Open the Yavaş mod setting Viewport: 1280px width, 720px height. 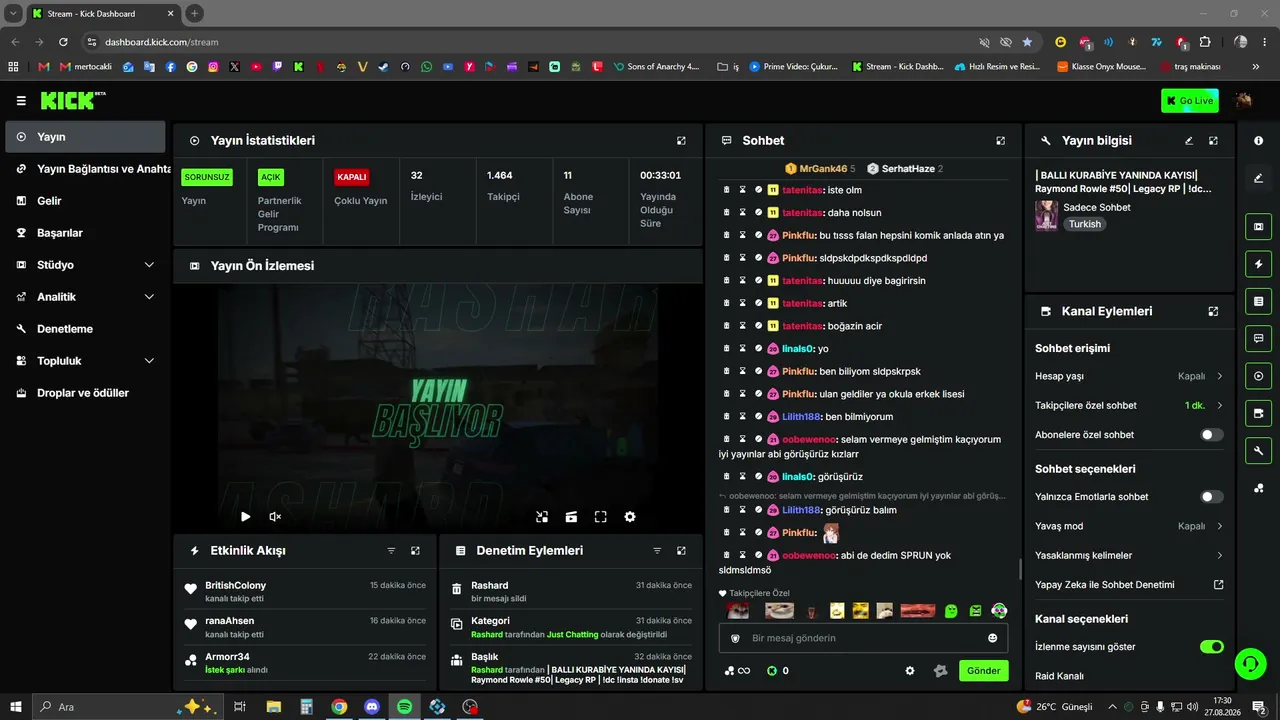[x=1129, y=526]
